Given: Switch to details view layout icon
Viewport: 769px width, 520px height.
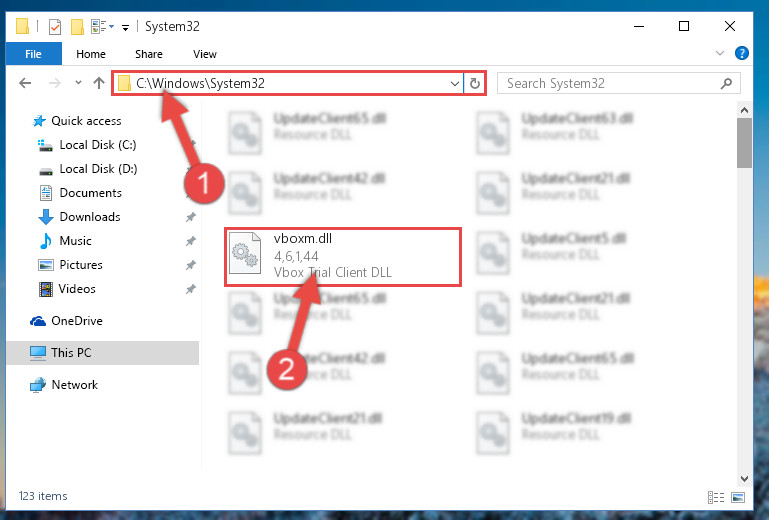Looking at the screenshot, I should pyautogui.click(x=716, y=497).
